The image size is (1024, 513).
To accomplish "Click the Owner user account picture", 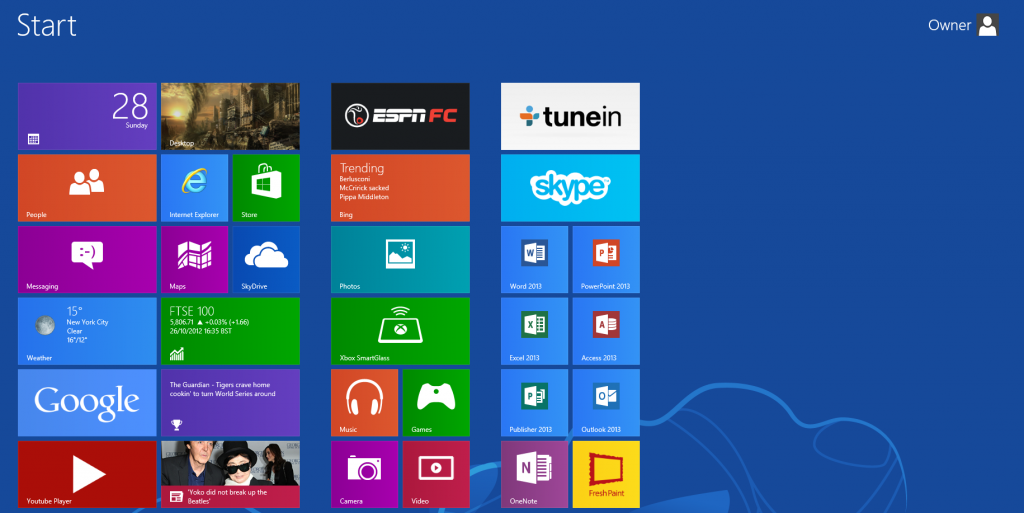I will 988,26.
